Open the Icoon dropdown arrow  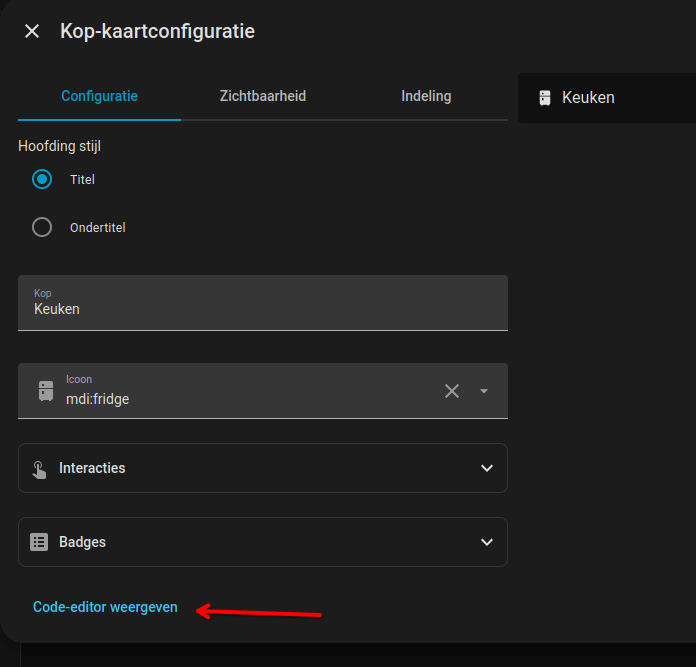(484, 391)
